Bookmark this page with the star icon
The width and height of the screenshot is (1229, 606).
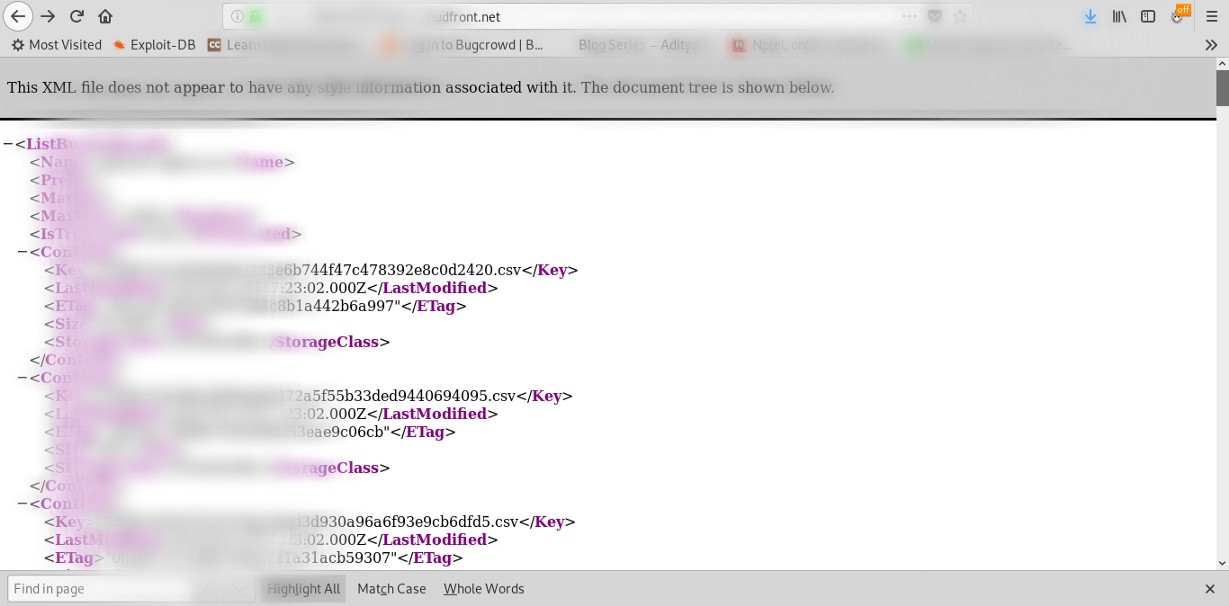[960, 16]
